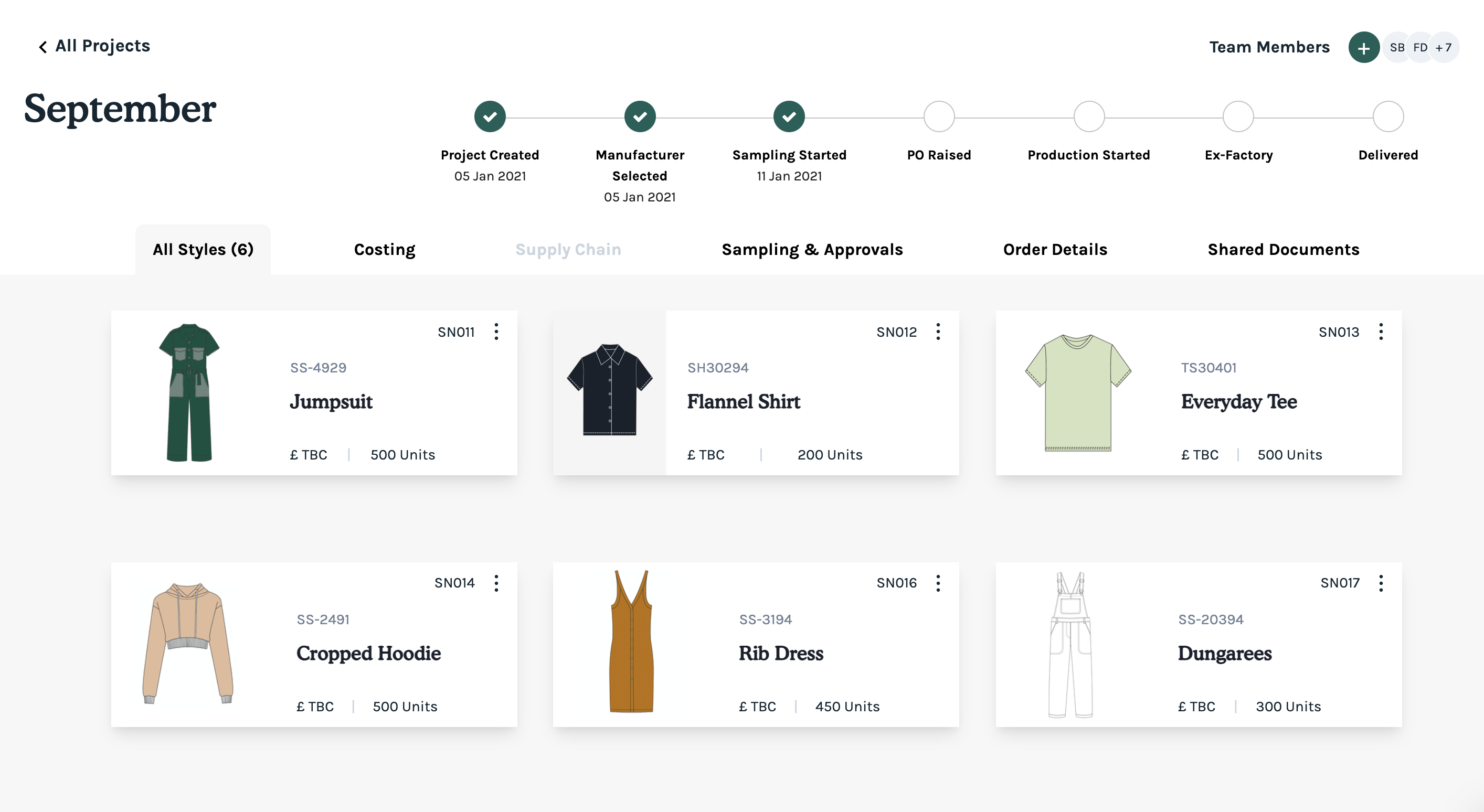
Task: Open the Sampling & Approvals tab
Action: click(x=812, y=249)
